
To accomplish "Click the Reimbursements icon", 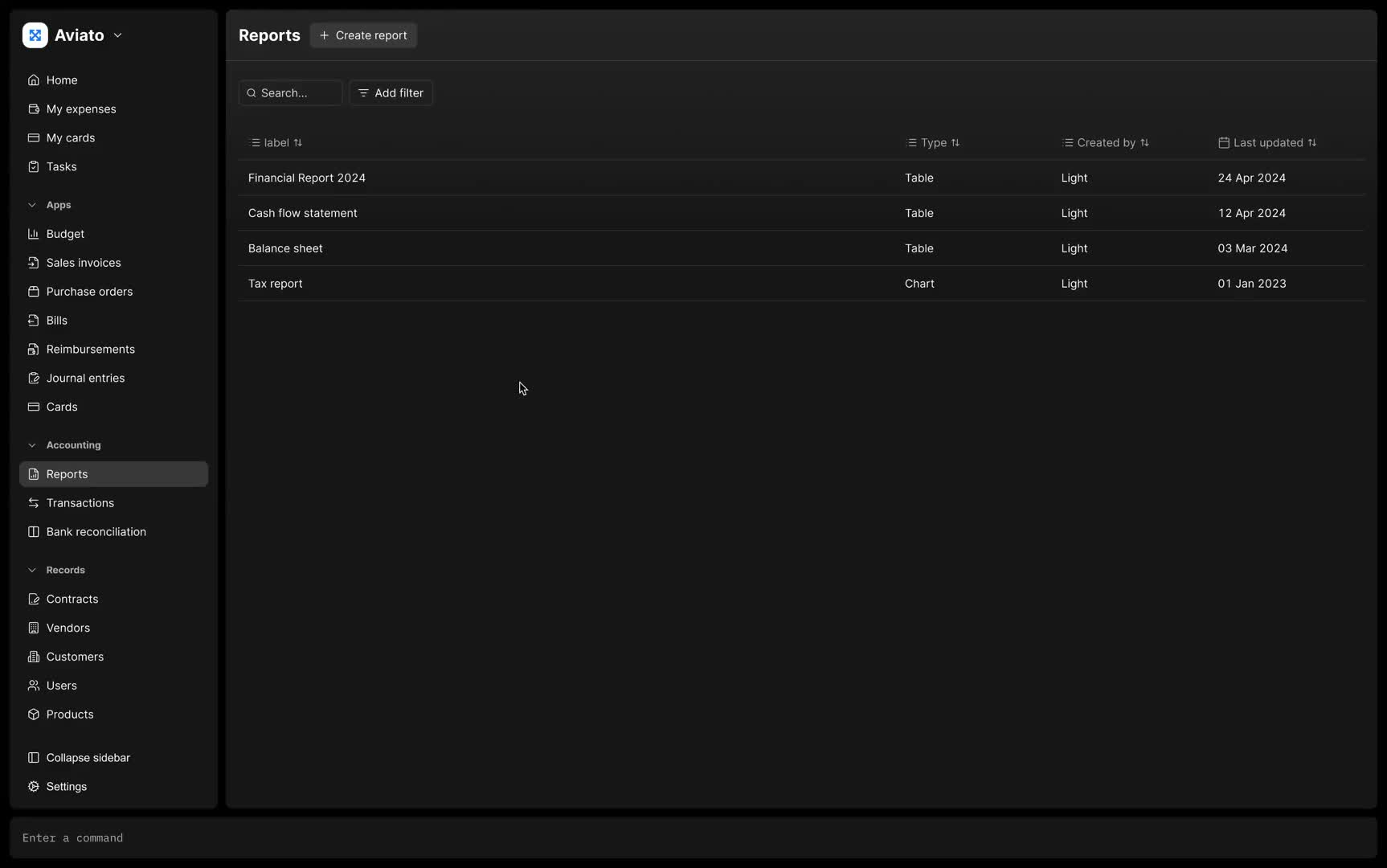I will pos(34,350).
